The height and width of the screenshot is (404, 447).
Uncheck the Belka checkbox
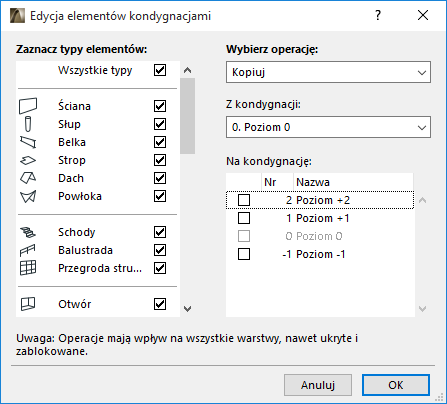pos(160,142)
